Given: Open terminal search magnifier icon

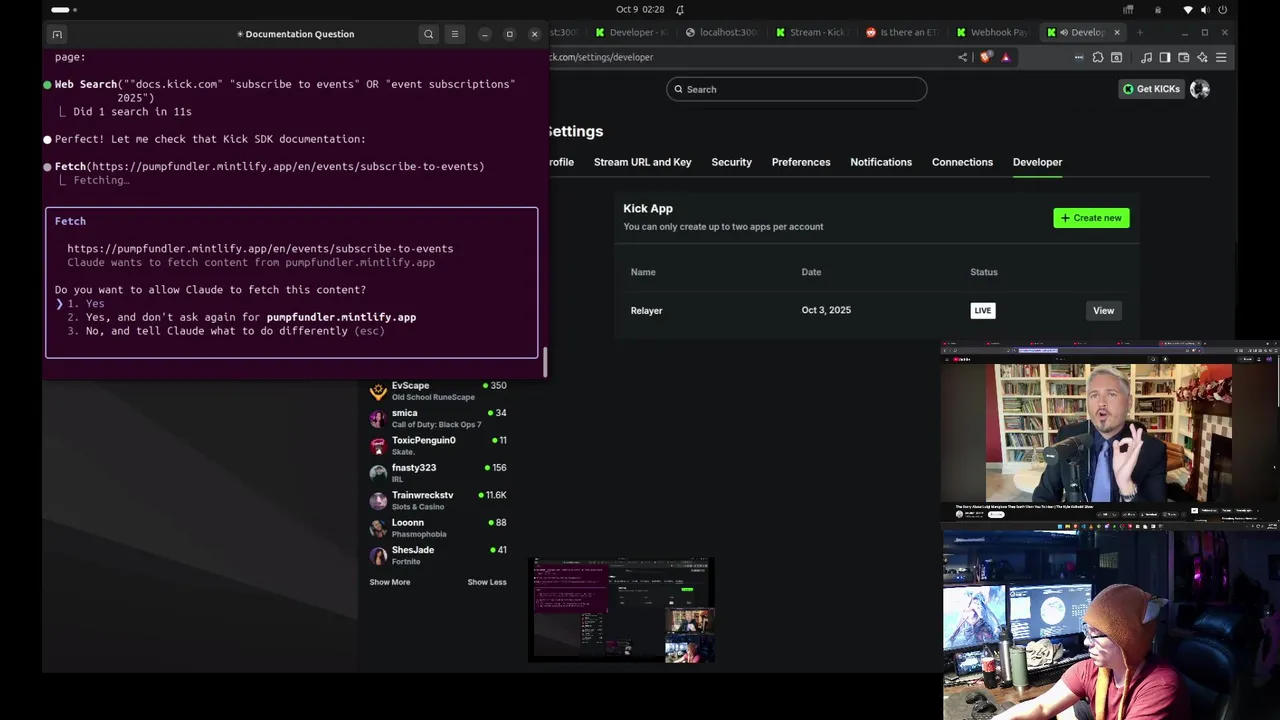Looking at the screenshot, I should (x=429, y=34).
